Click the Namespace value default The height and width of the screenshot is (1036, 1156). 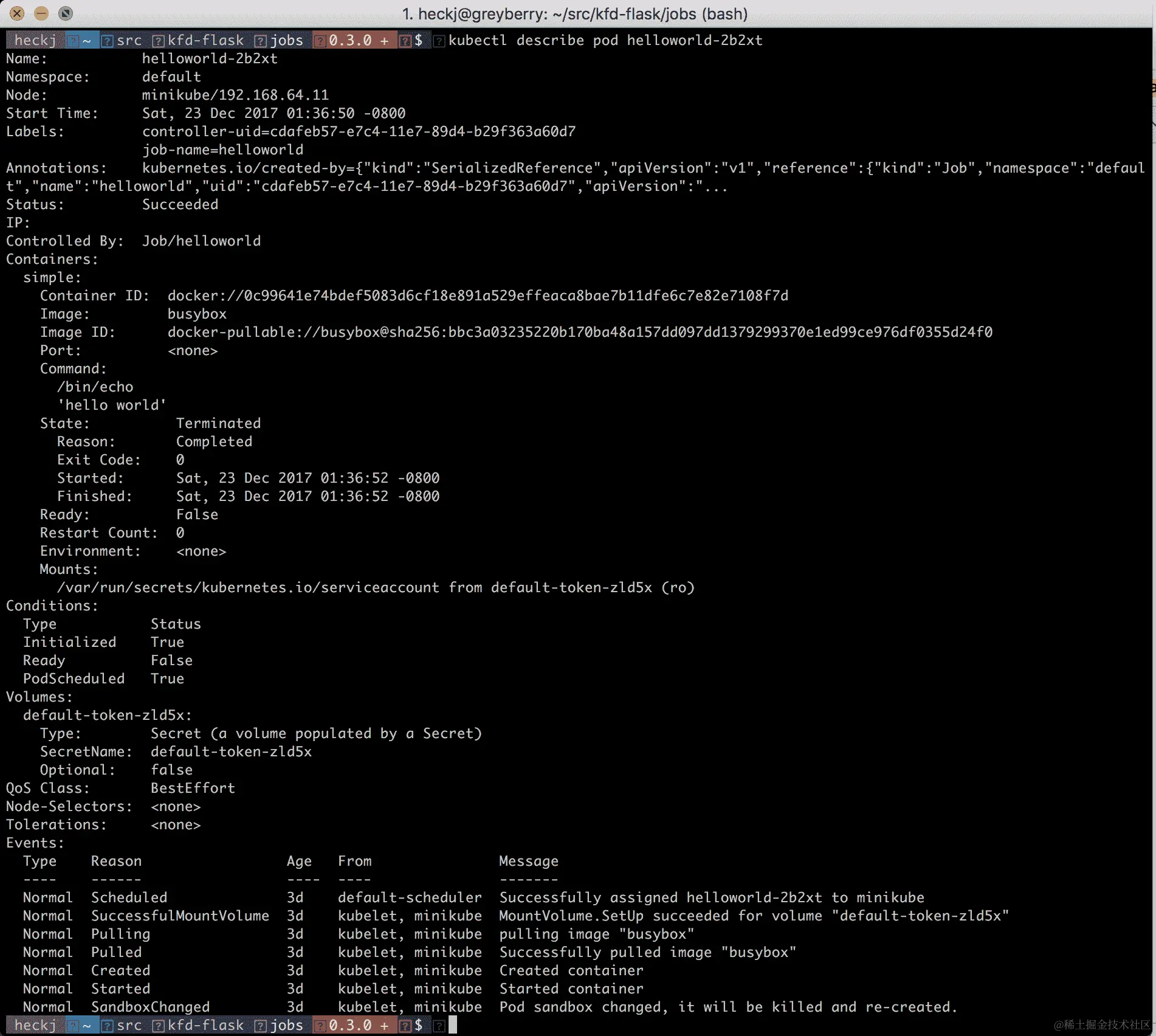(x=171, y=77)
